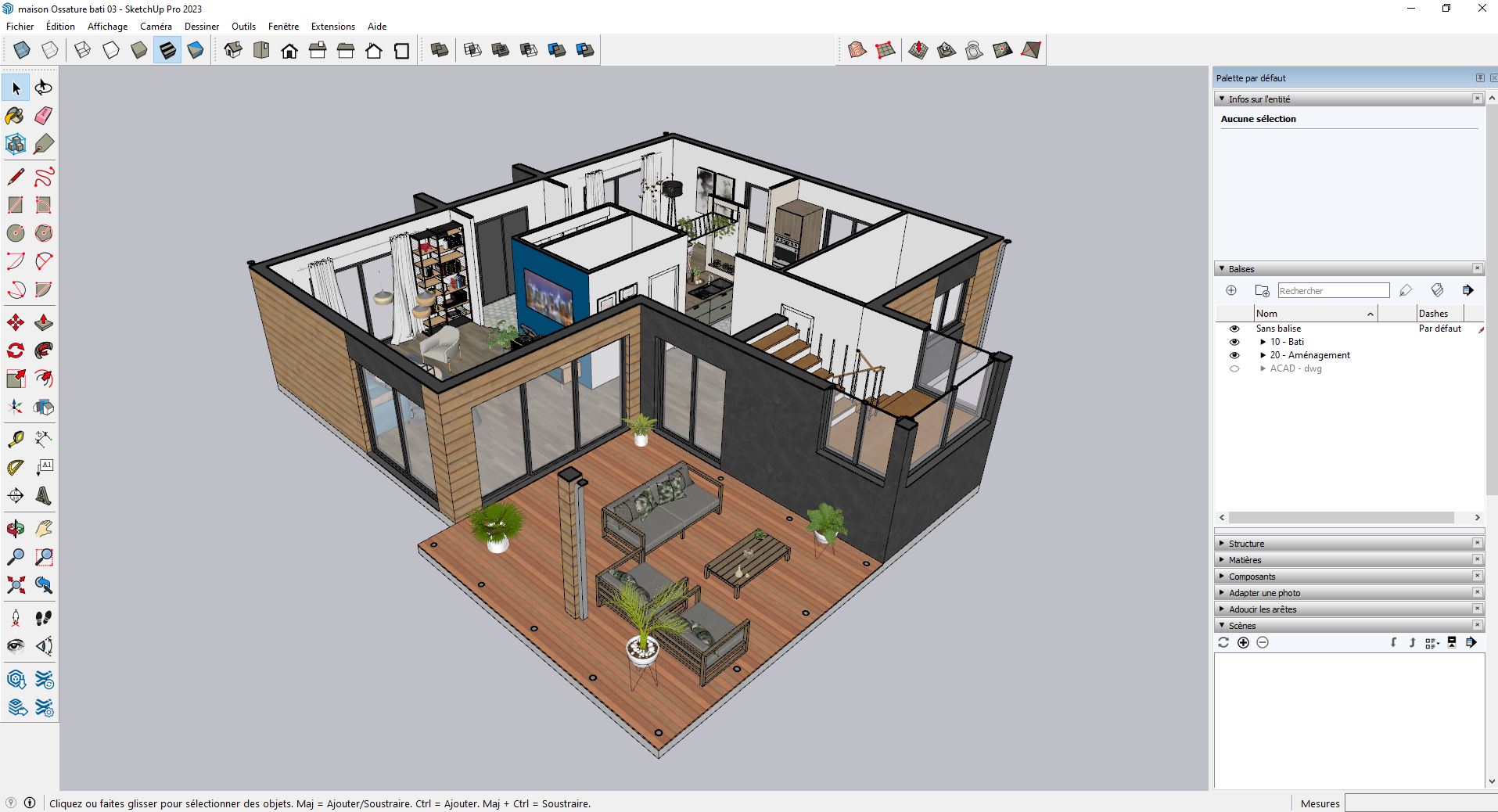Viewport: 1498px width, 812px height.
Task: Select the Pan hand tool
Action: pyautogui.click(x=43, y=529)
